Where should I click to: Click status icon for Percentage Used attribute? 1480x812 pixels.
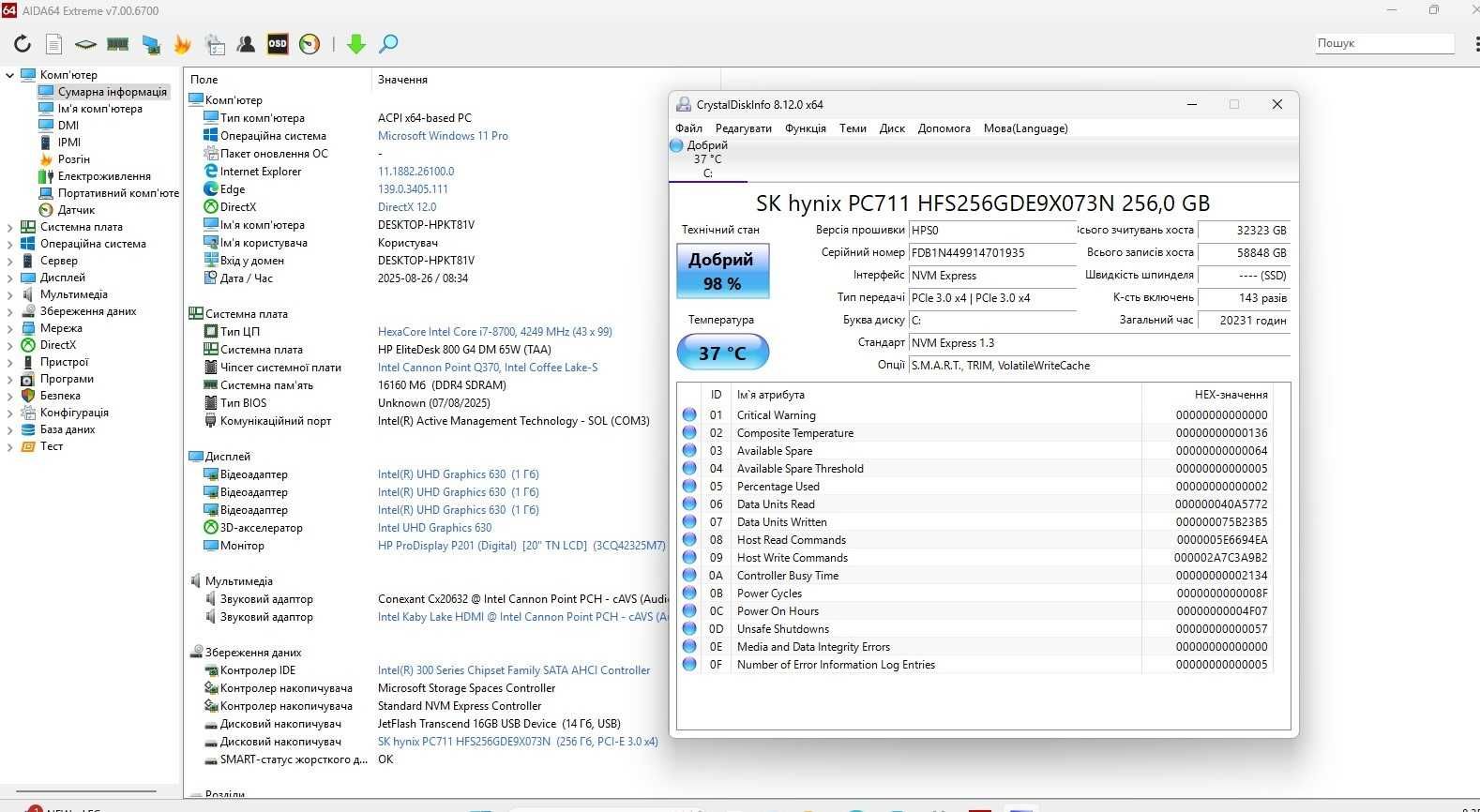(x=689, y=486)
